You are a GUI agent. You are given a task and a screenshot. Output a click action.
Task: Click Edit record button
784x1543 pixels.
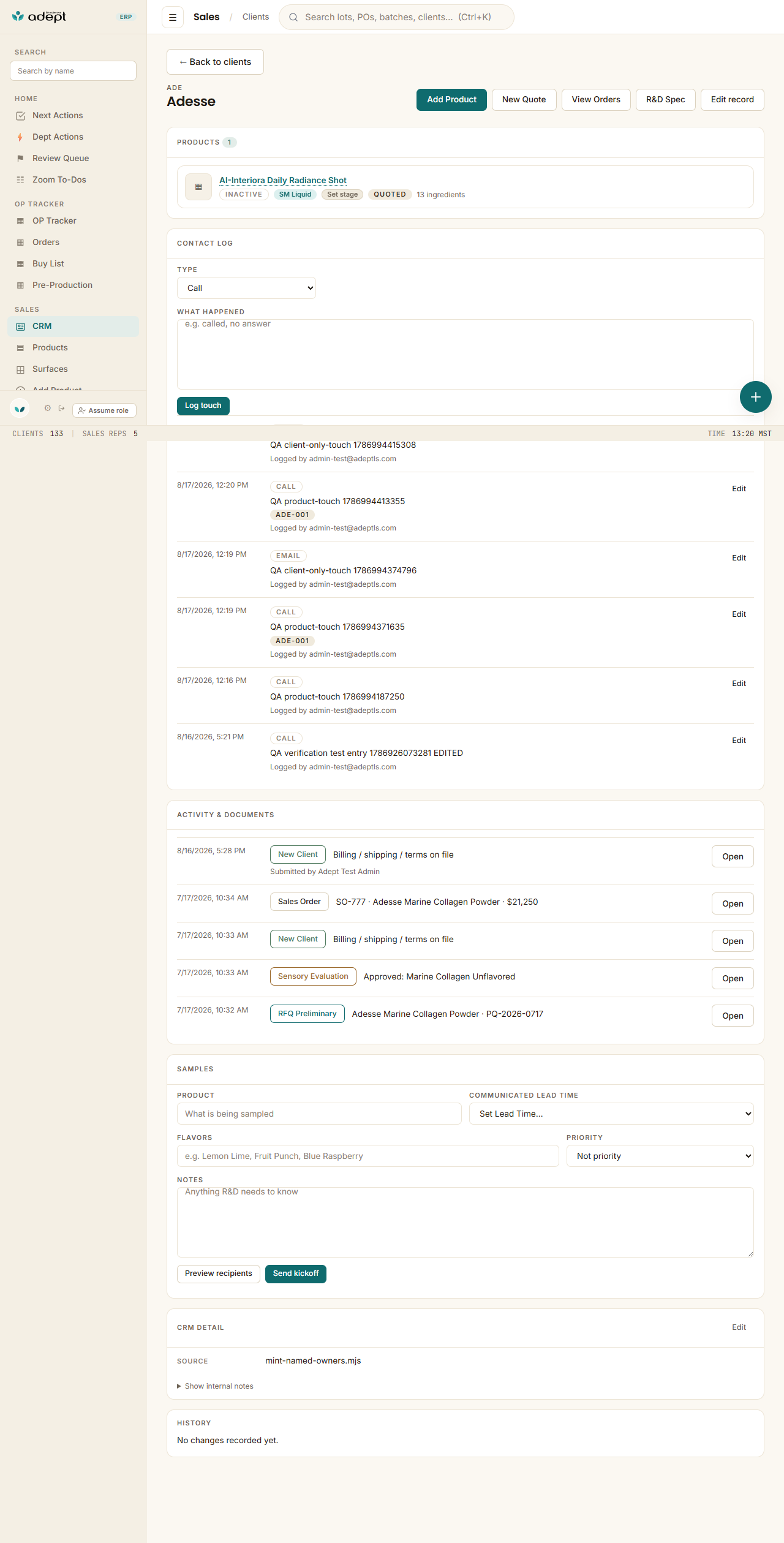point(732,100)
